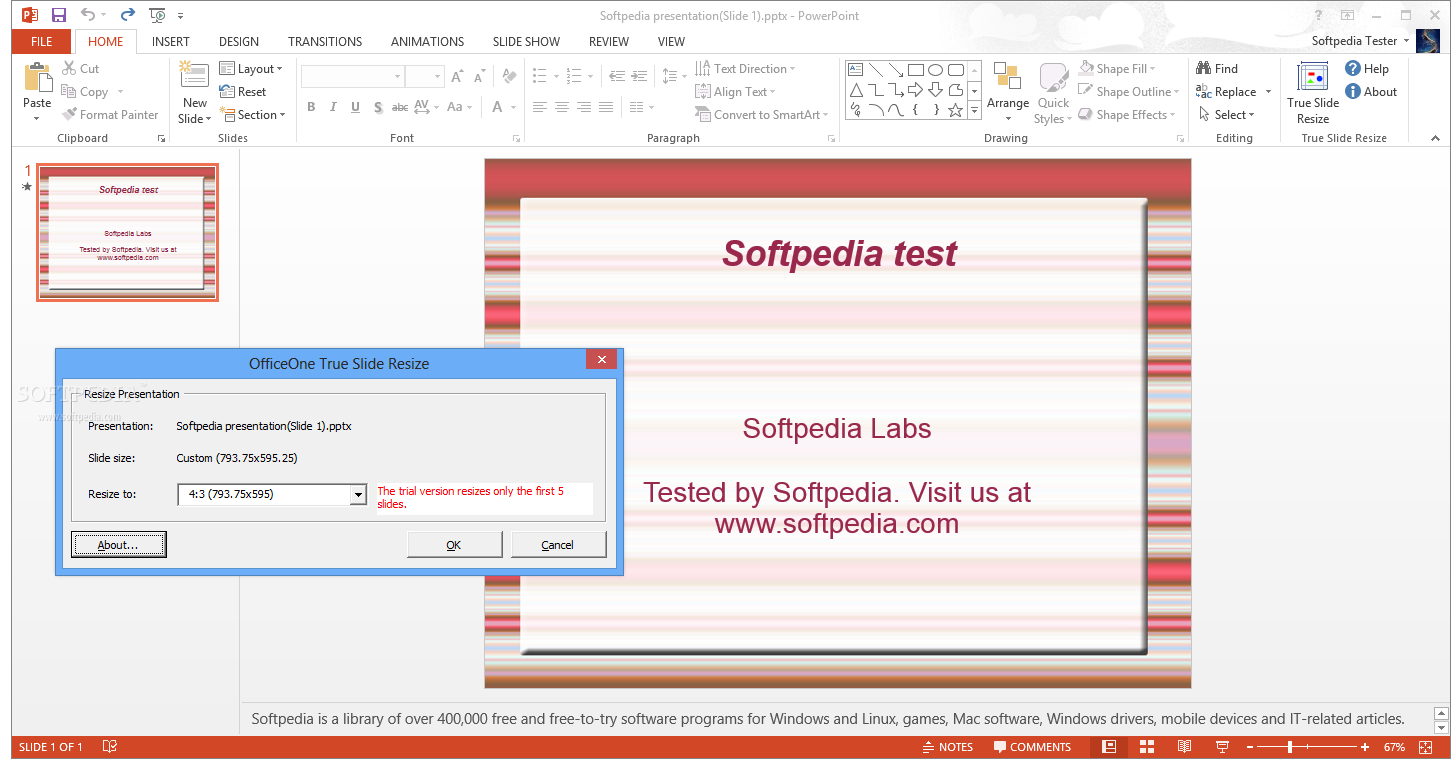The height and width of the screenshot is (759, 1451).
Task: Switch to Normal view in the status bar
Action: 1109,747
